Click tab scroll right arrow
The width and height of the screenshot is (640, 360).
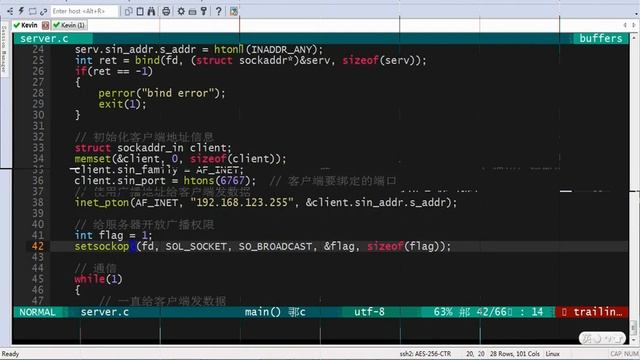pyautogui.click(x=634, y=25)
